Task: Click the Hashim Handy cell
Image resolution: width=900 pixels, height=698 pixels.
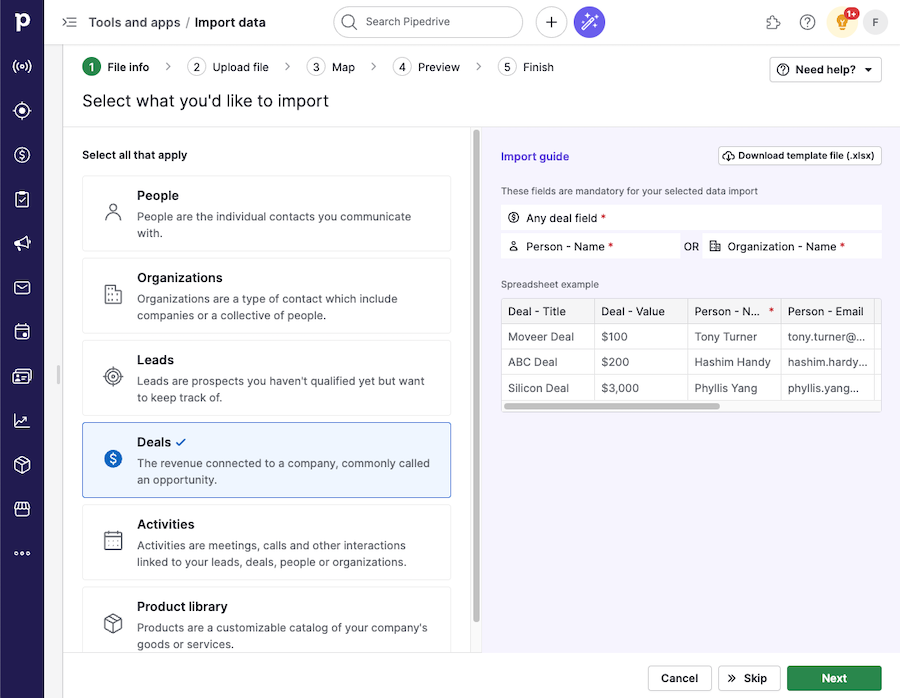Action: tap(734, 362)
